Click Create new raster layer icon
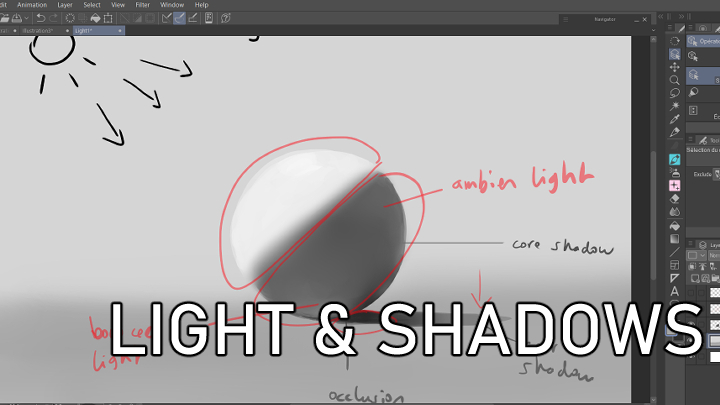Image resolution: width=720 pixels, height=405 pixels. coord(695,278)
